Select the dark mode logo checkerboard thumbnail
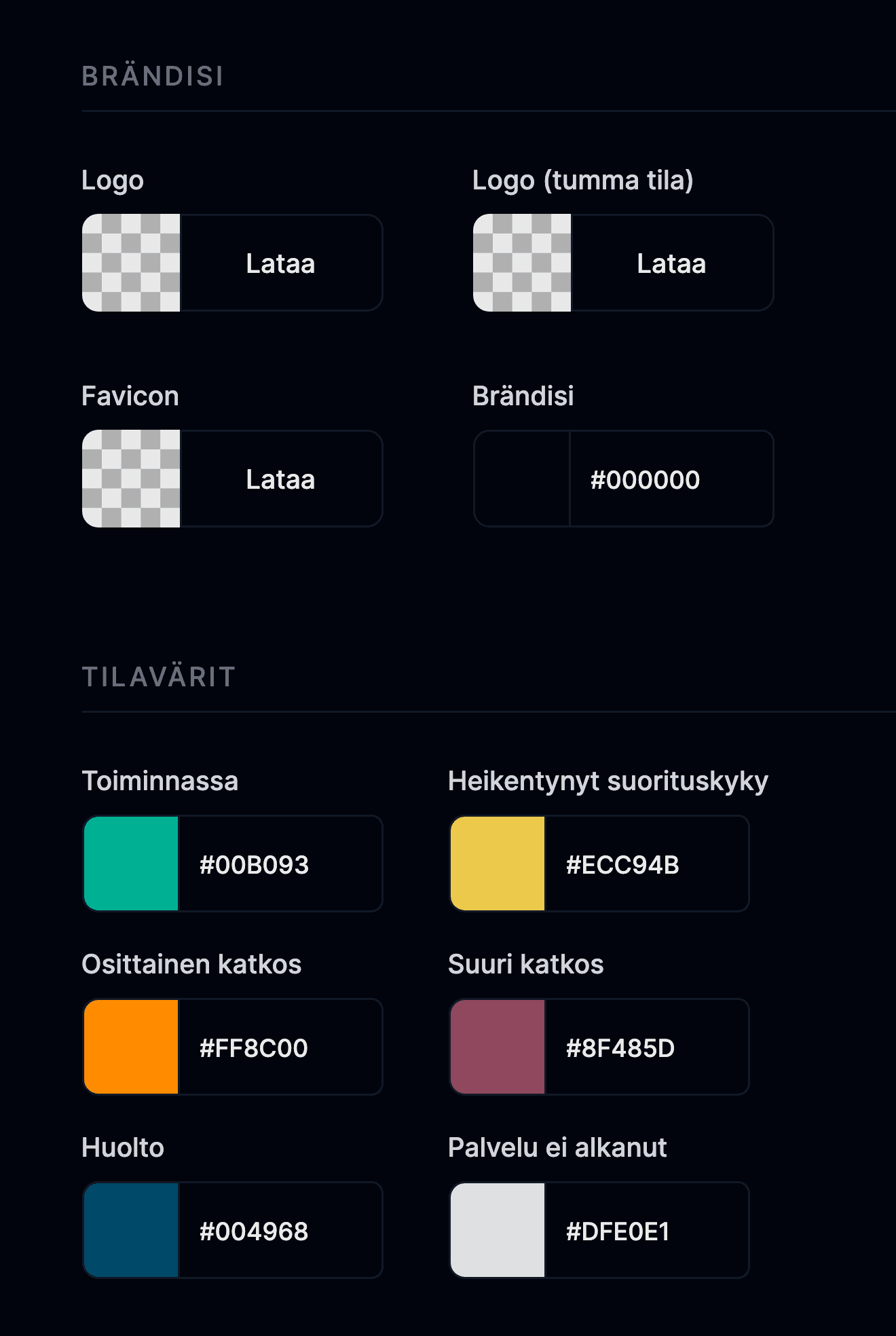Viewport: 896px width, 1336px height. (522, 263)
